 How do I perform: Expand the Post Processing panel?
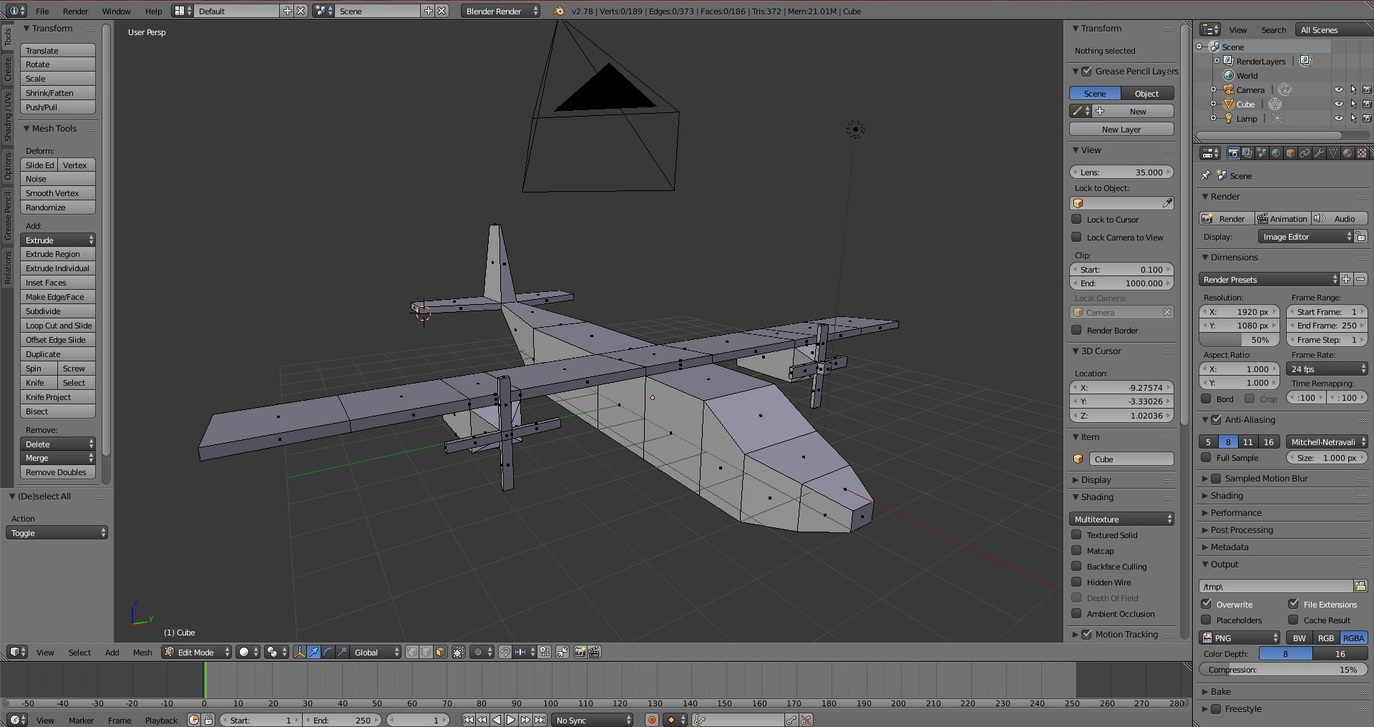1242,530
